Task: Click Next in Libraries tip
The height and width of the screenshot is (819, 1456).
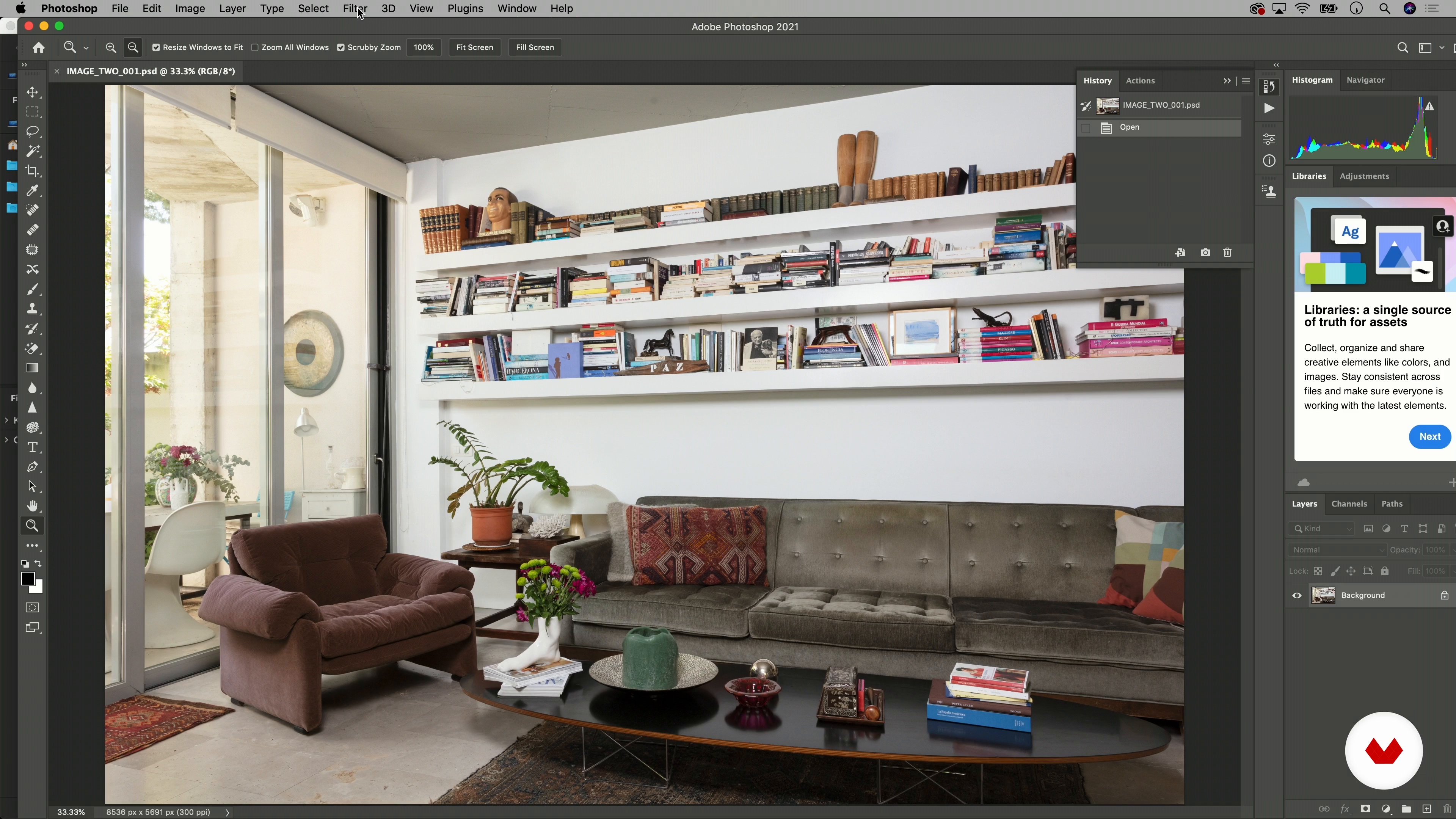Action: coord(1429,436)
